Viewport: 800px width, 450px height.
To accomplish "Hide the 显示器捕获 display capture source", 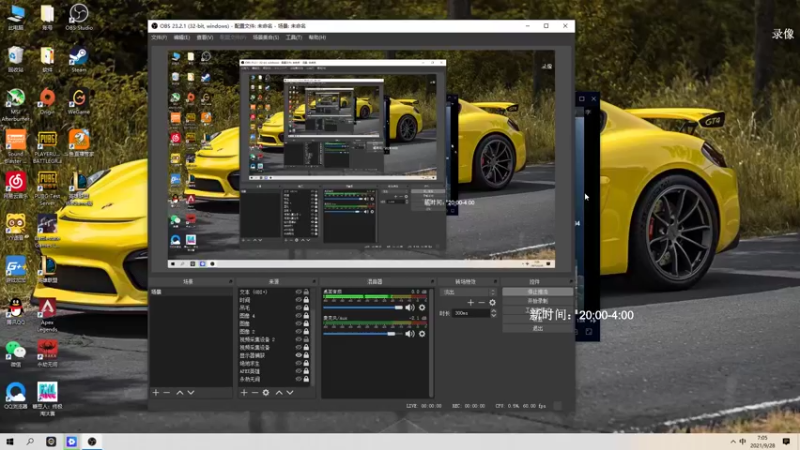I will pyautogui.click(x=298, y=355).
